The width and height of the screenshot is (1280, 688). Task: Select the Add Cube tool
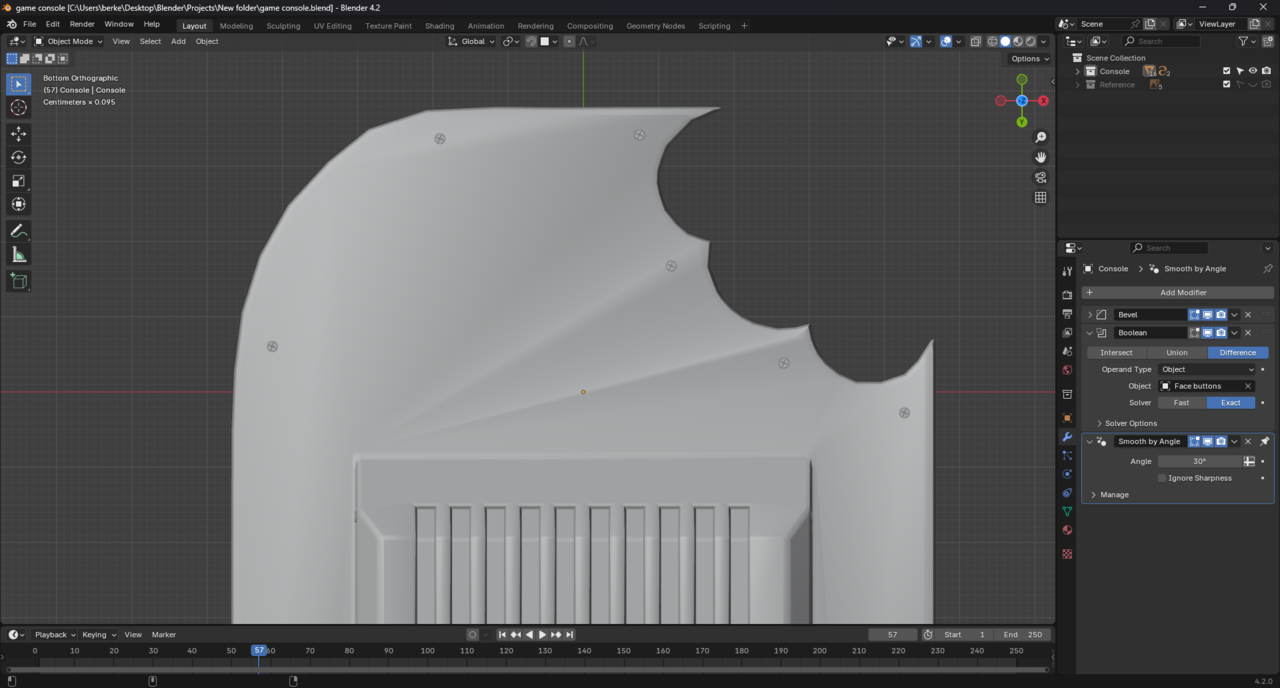coord(18,281)
